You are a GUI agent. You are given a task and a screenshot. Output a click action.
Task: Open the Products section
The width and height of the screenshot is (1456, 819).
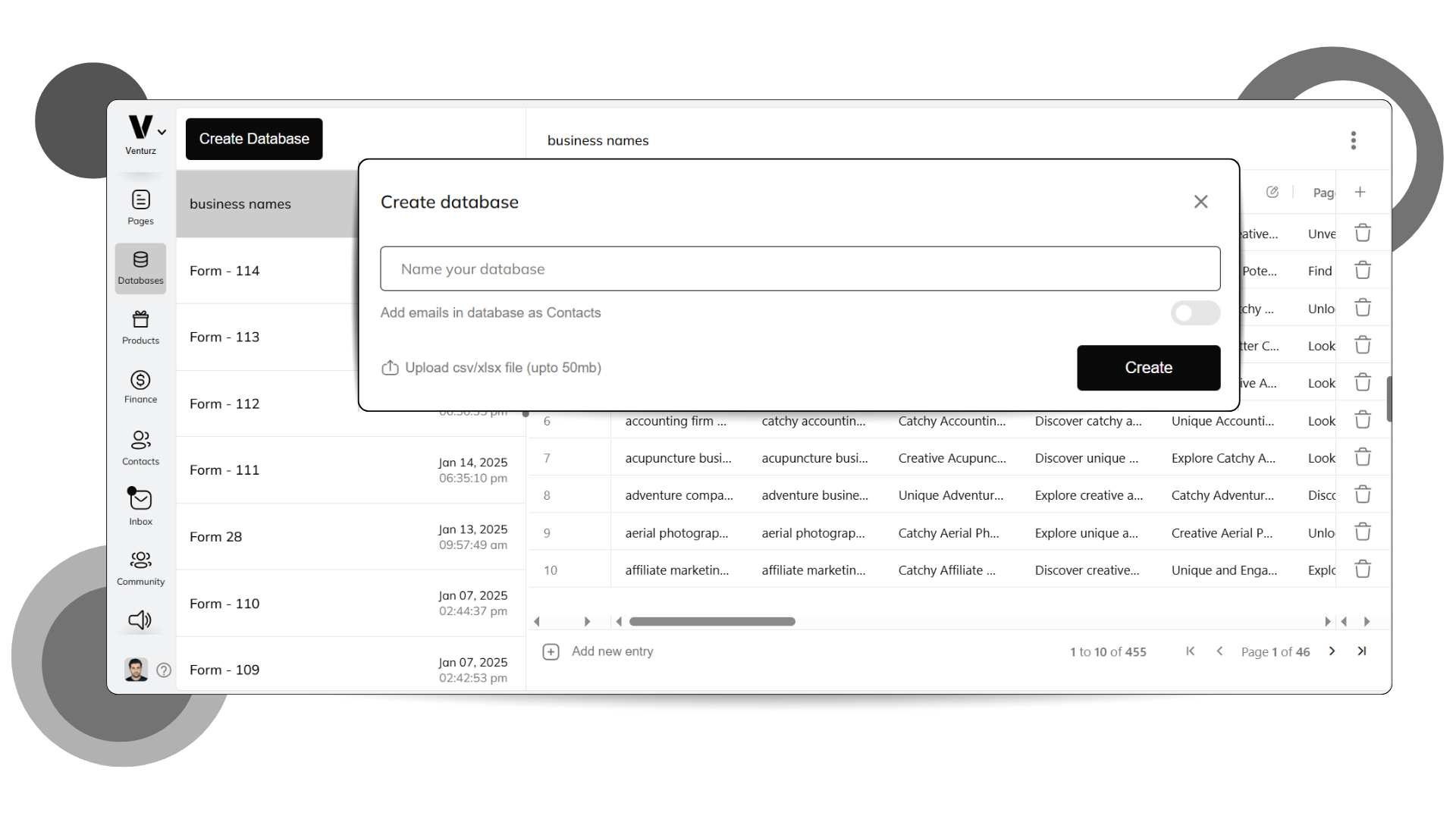(140, 326)
